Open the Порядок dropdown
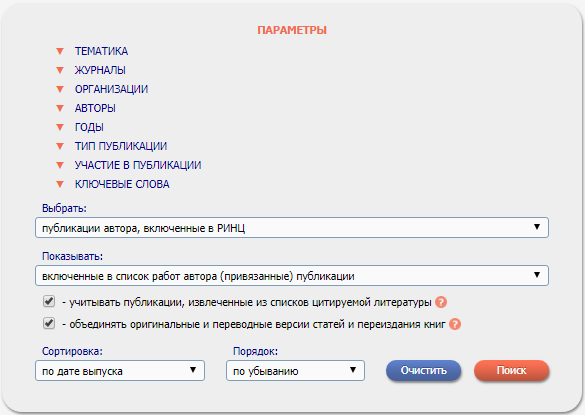The width and height of the screenshot is (585, 415). pyautogui.click(x=295, y=371)
